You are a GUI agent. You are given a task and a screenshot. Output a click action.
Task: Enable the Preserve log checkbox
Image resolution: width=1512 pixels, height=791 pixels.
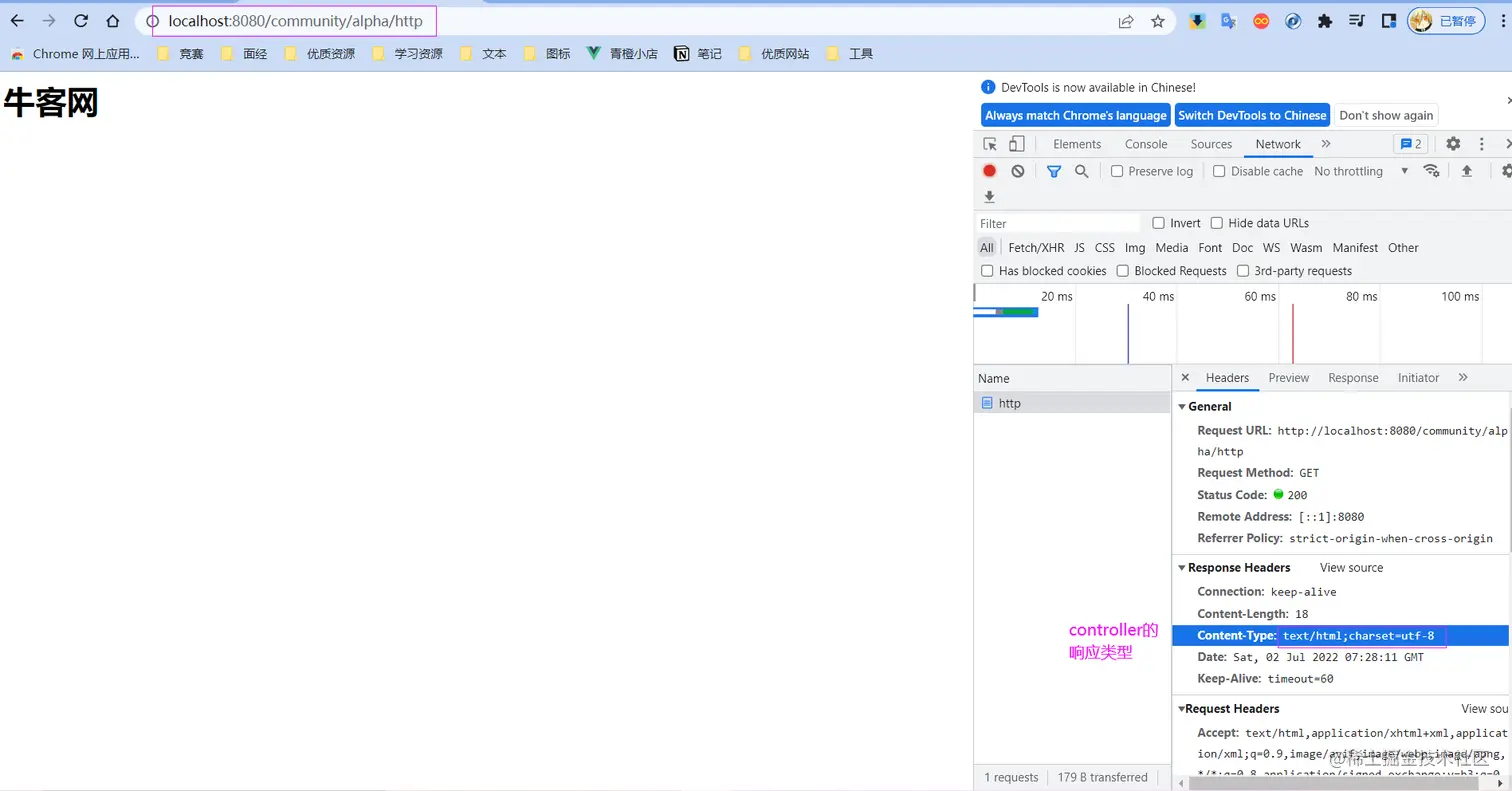point(1118,171)
